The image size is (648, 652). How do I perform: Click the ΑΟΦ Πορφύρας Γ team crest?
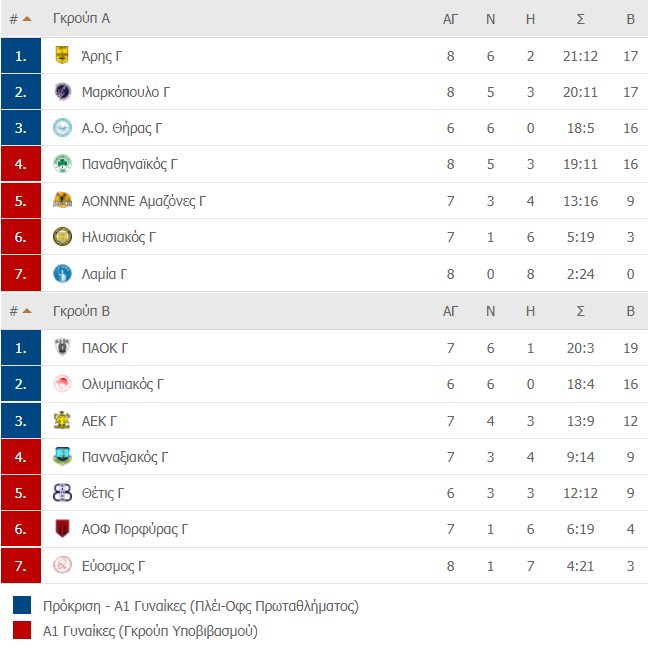coord(62,529)
